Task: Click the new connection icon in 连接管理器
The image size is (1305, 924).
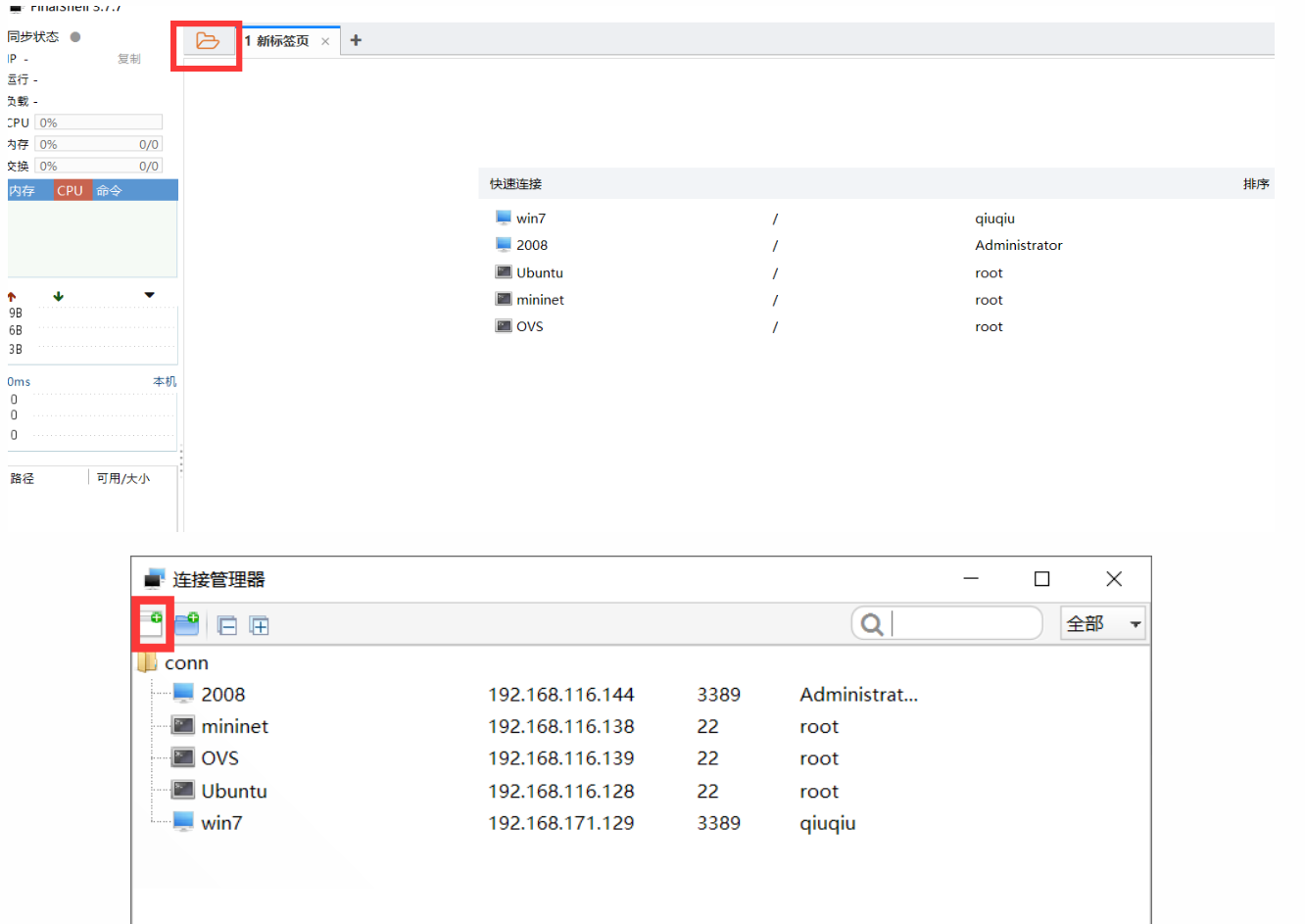Action: click(152, 624)
